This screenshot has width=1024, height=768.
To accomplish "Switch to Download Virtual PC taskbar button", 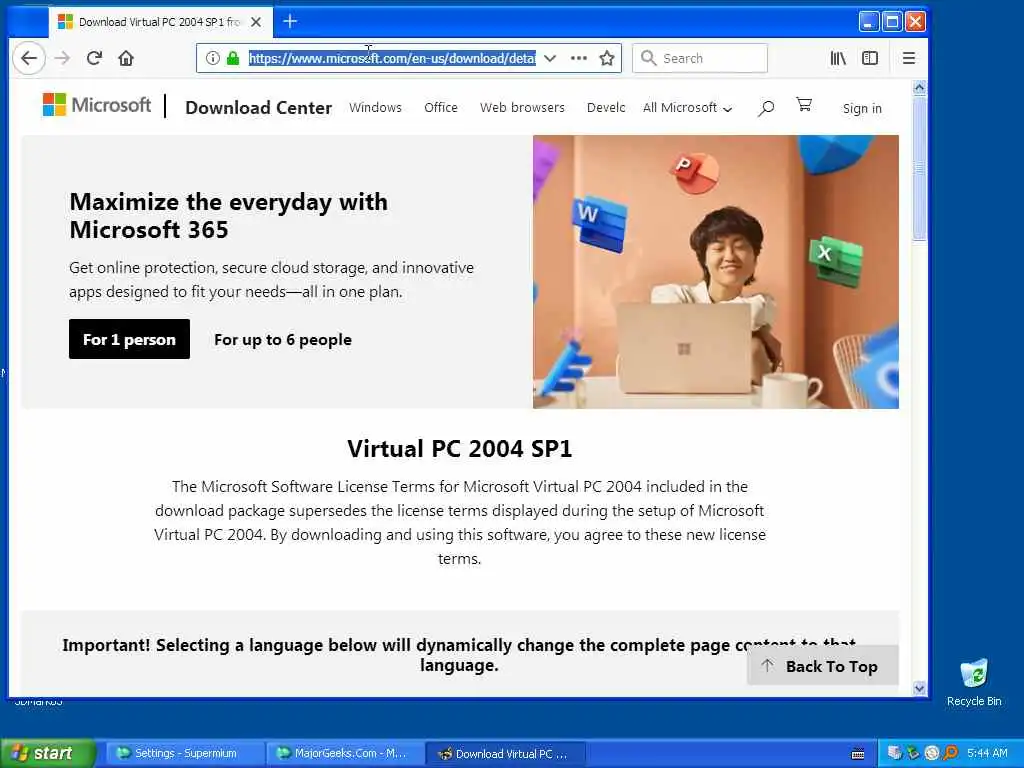I will coord(505,754).
